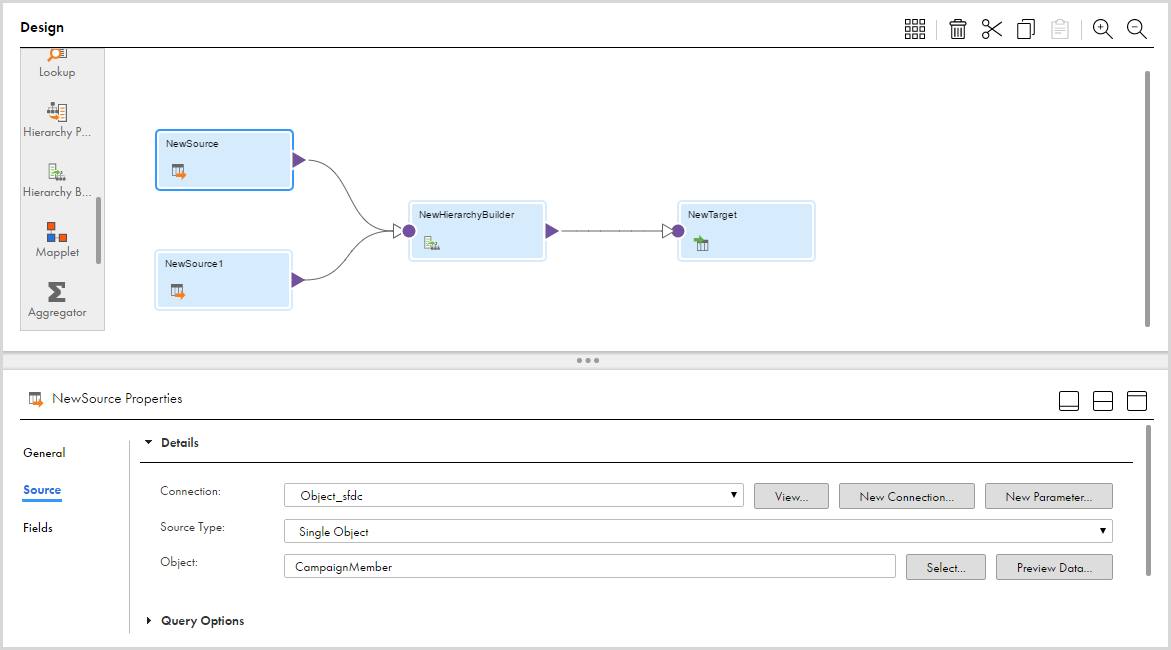Click the link between HierarchyBuilder and NewTarget
Image resolution: width=1171 pixels, height=650 pixels.
coord(612,231)
